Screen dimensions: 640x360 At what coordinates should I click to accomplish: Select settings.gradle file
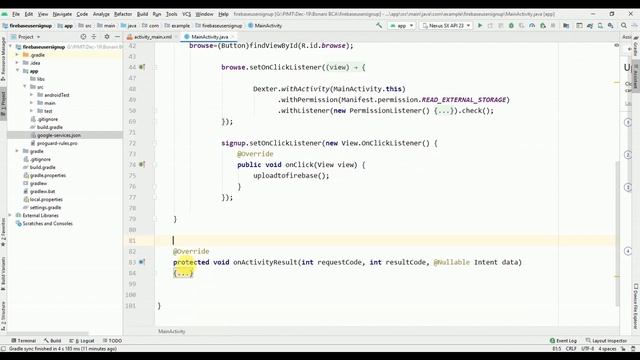(45, 207)
